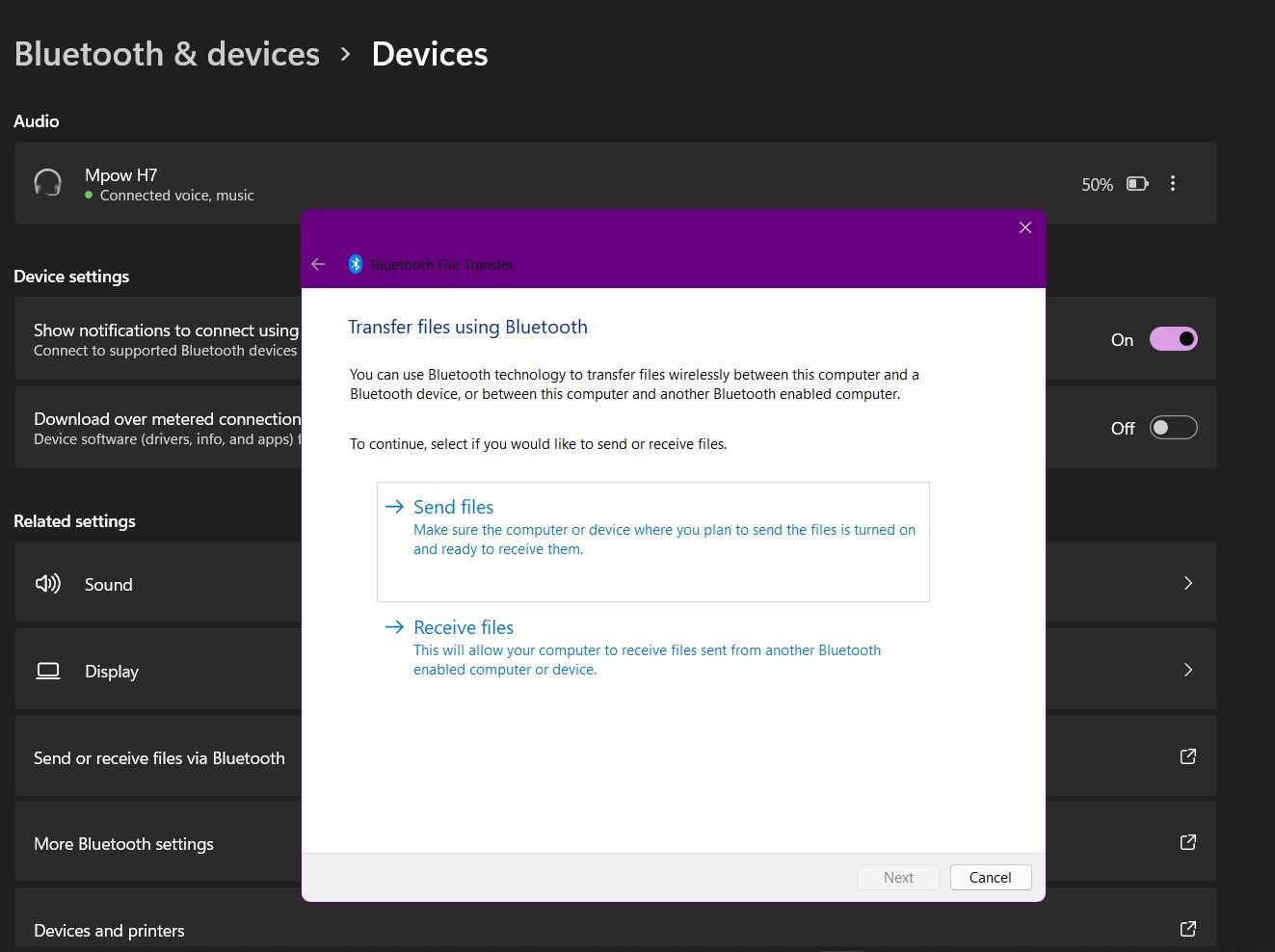This screenshot has height=952, width=1275.
Task: Click the battery indicator for Mpow H7
Action: point(1137,183)
